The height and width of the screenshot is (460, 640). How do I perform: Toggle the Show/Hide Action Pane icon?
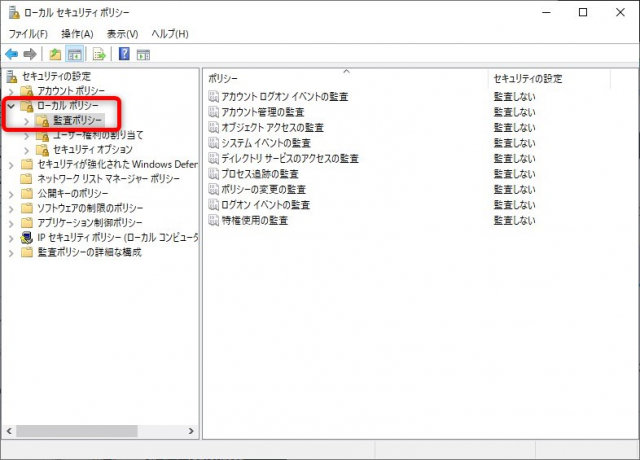(143, 53)
